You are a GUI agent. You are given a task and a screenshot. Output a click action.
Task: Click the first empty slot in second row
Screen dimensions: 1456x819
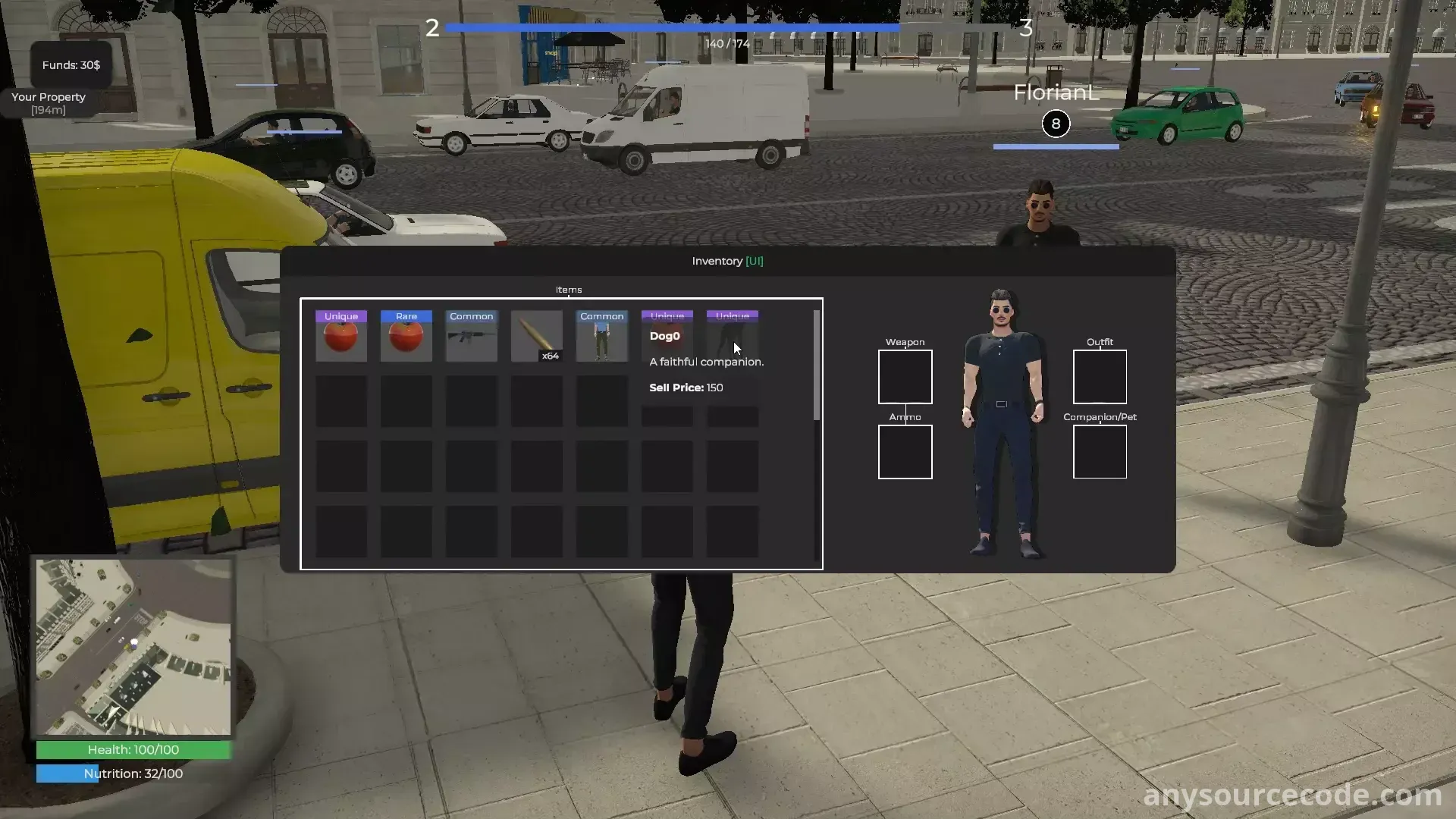[x=341, y=401]
